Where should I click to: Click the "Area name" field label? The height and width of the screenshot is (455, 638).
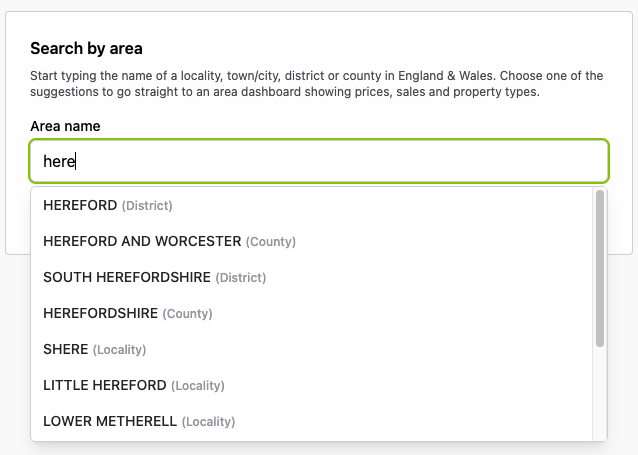tap(65, 126)
